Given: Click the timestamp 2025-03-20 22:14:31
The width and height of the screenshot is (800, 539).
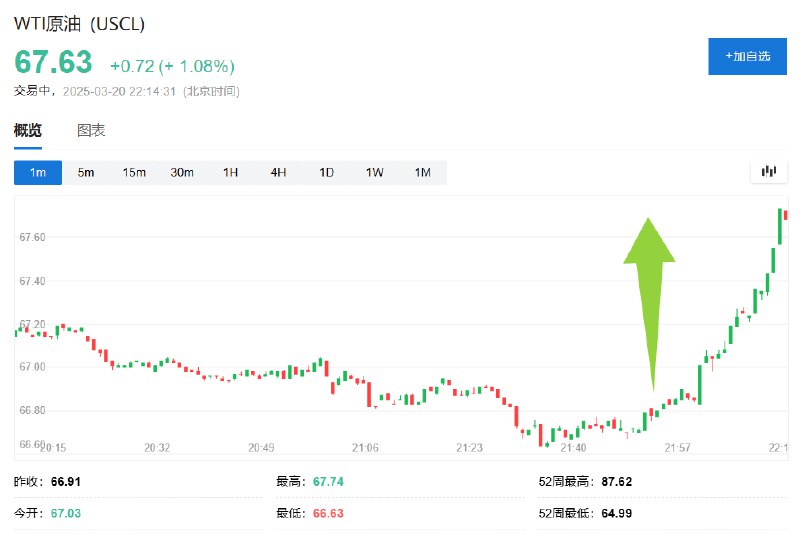Looking at the screenshot, I should point(119,91).
